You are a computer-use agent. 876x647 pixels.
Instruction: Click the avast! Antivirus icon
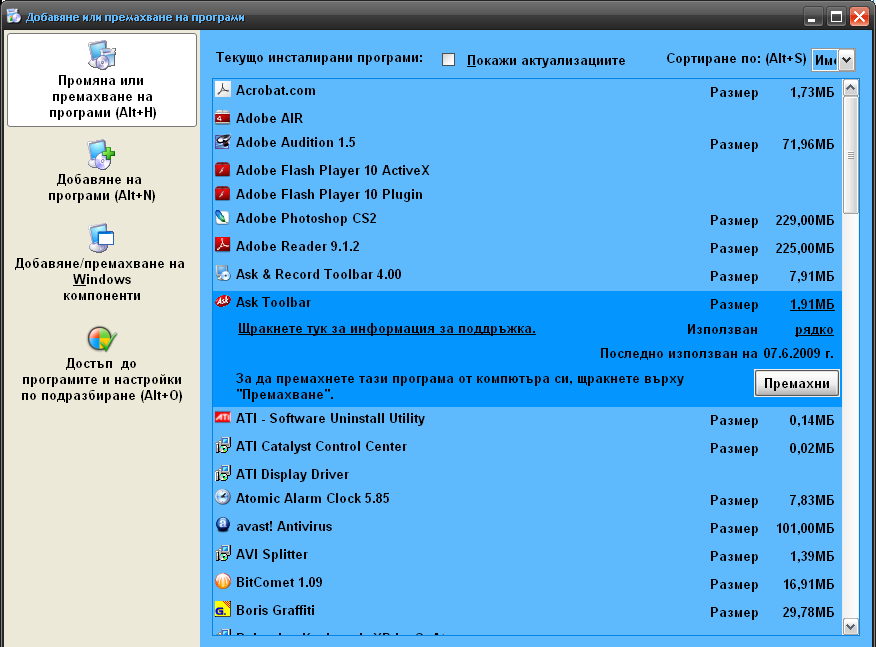(223, 526)
